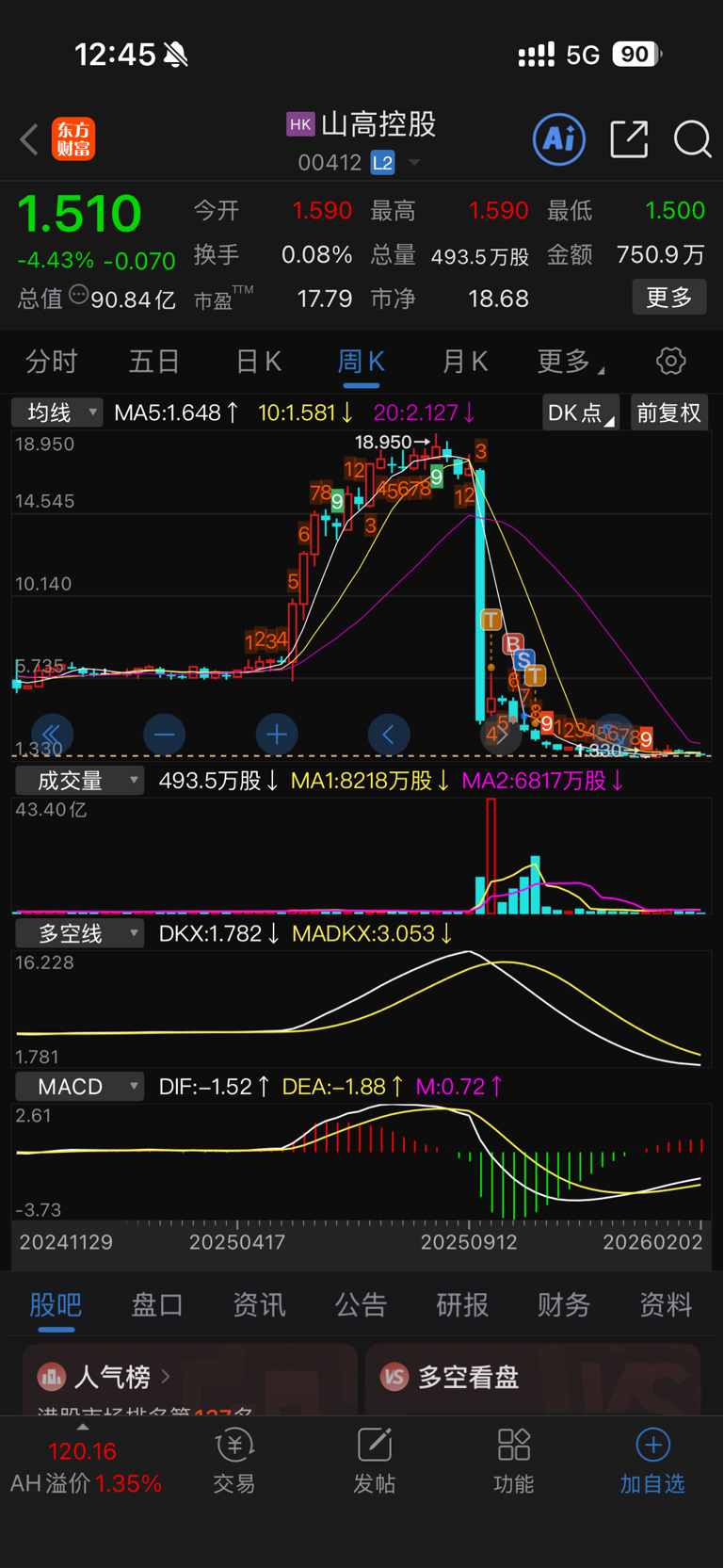Tap the 120.16 AH premium value

(82, 1451)
